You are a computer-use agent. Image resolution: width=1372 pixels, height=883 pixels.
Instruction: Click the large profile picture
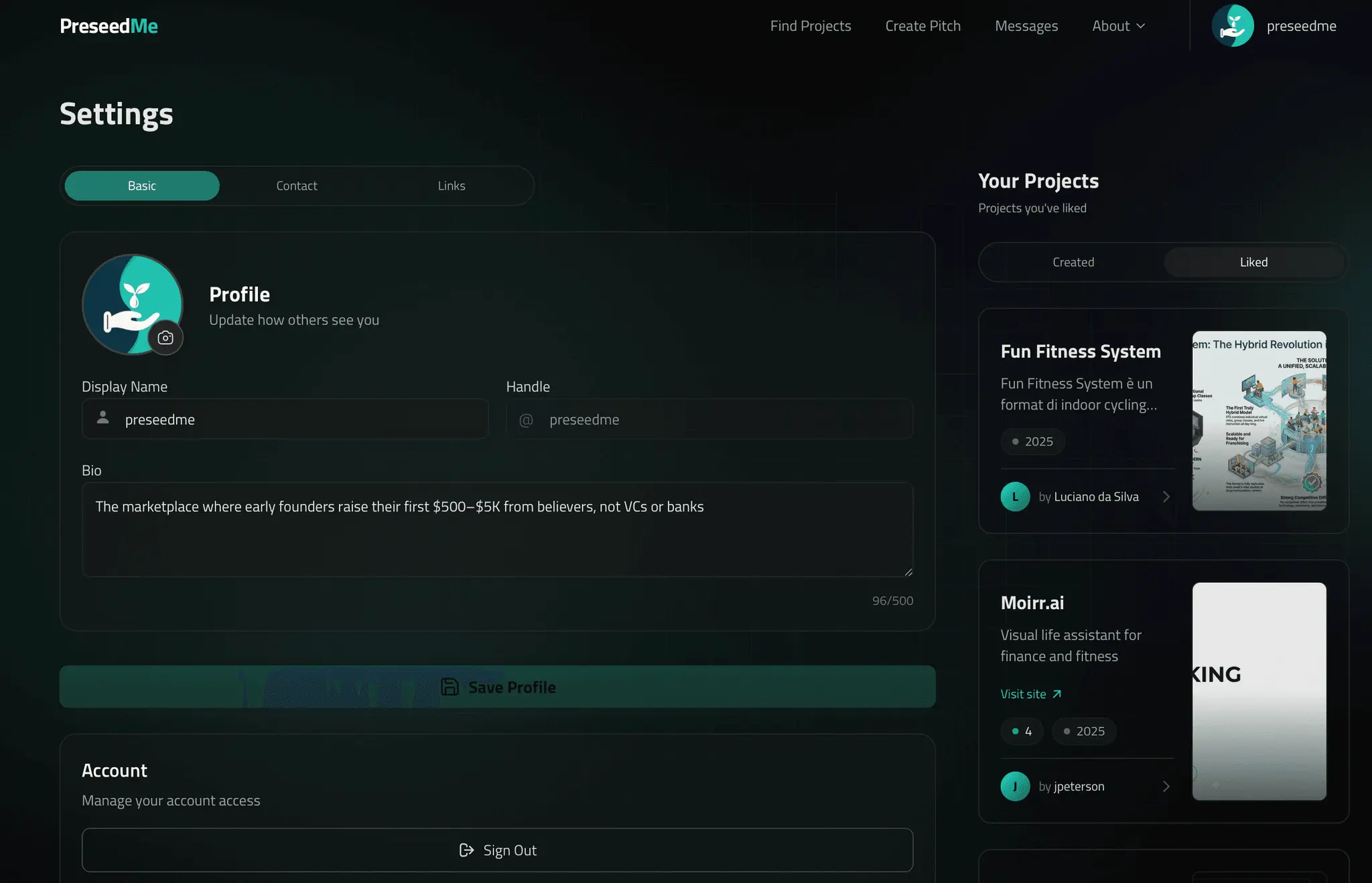pos(132,303)
